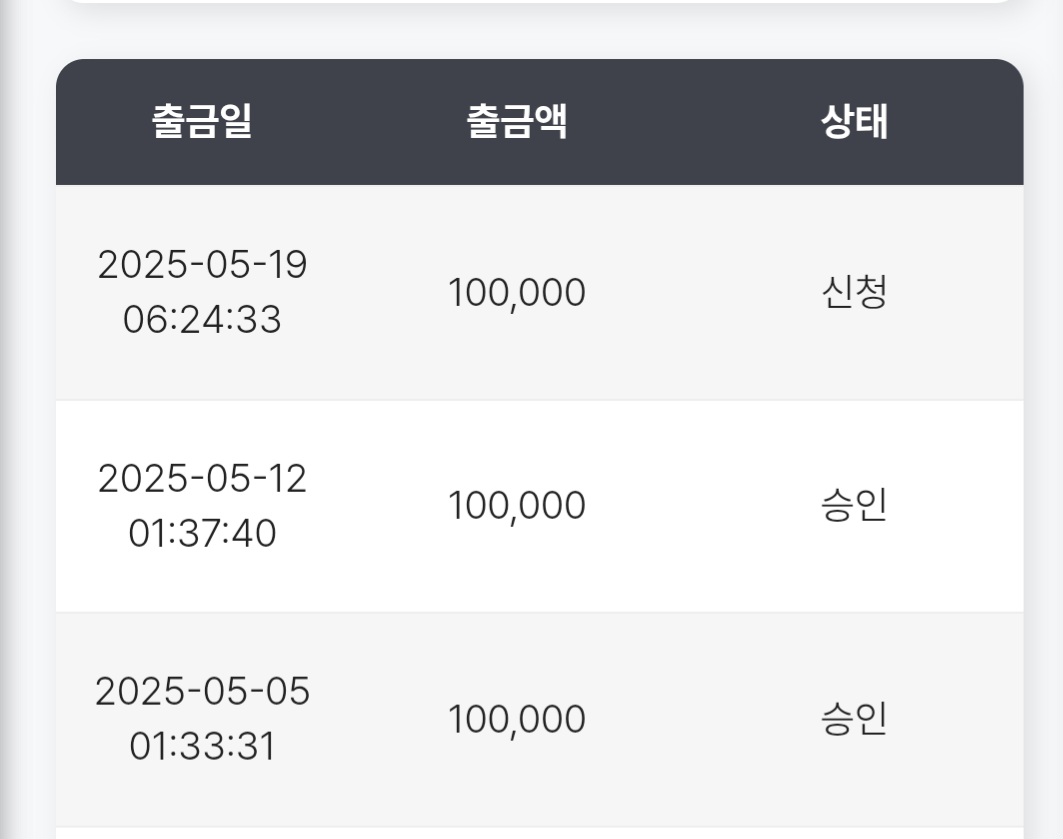
Task: Click the dark table header bar
Action: 540,122
